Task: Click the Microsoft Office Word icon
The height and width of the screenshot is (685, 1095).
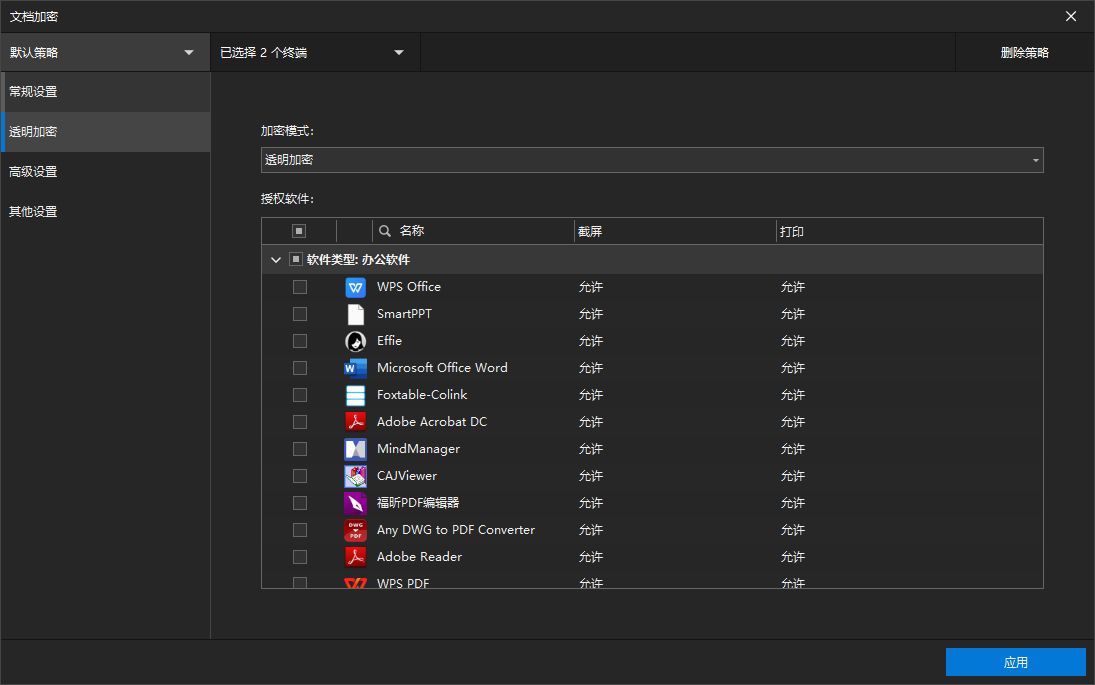Action: (355, 368)
